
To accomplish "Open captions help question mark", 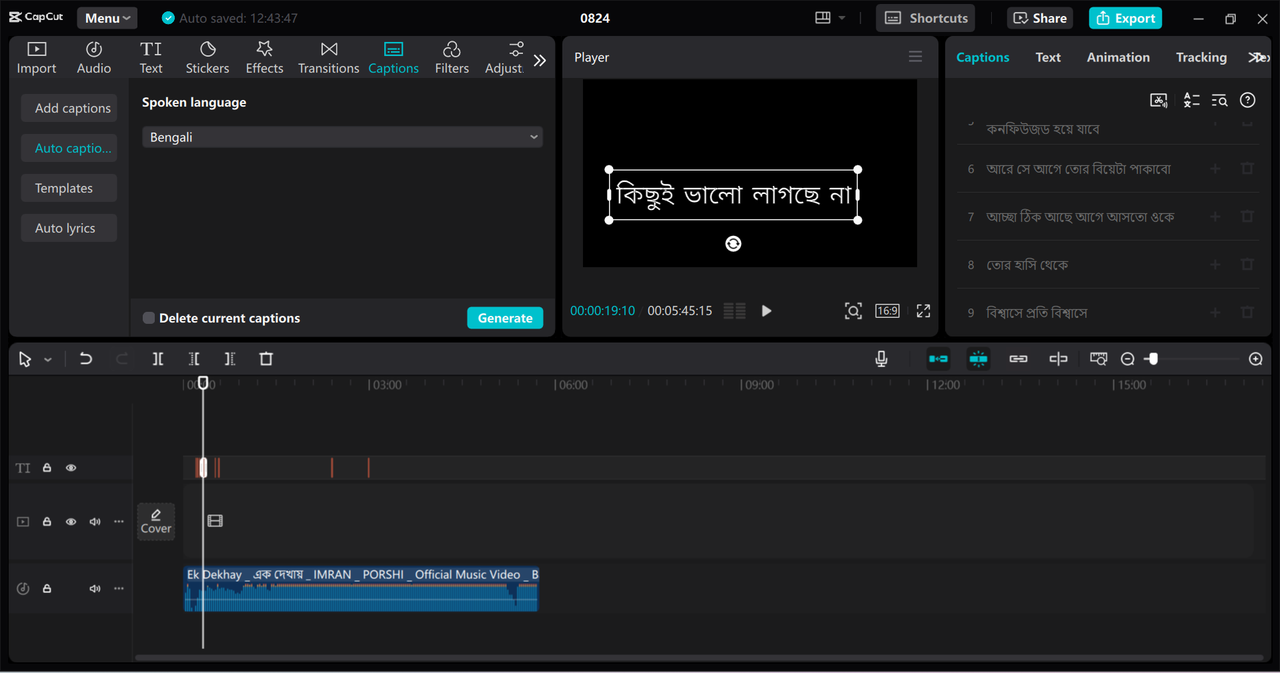I will pyautogui.click(x=1247, y=100).
